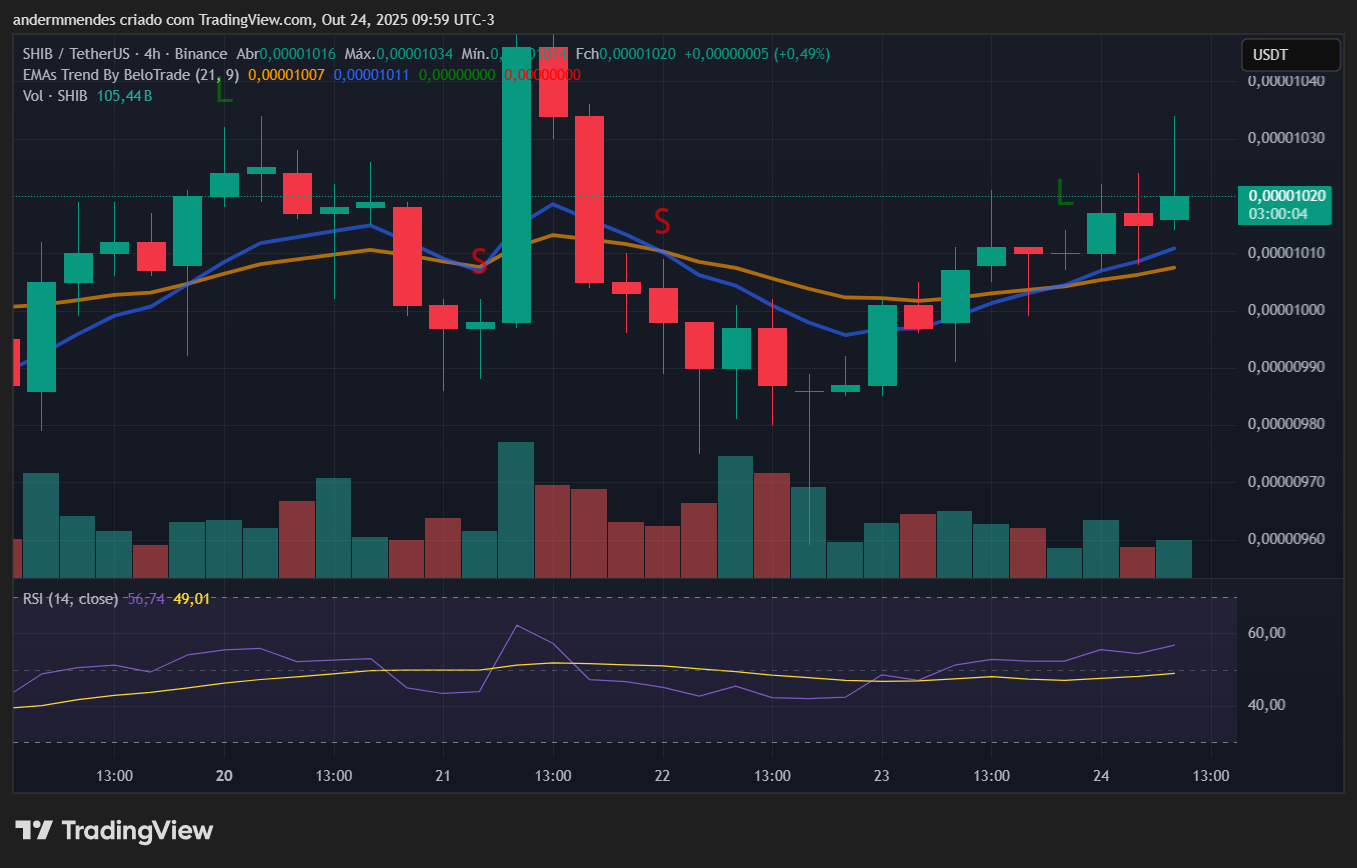Select the red S marker near Oct 22
Image resolution: width=1357 pixels, height=868 pixels.
(662, 220)
